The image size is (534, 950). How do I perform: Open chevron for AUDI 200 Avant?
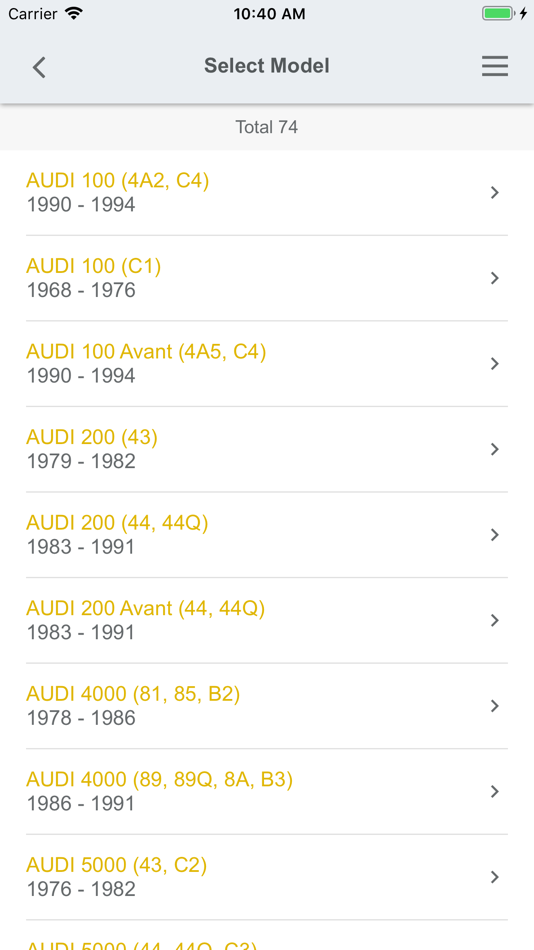click(x=495, y=620)
